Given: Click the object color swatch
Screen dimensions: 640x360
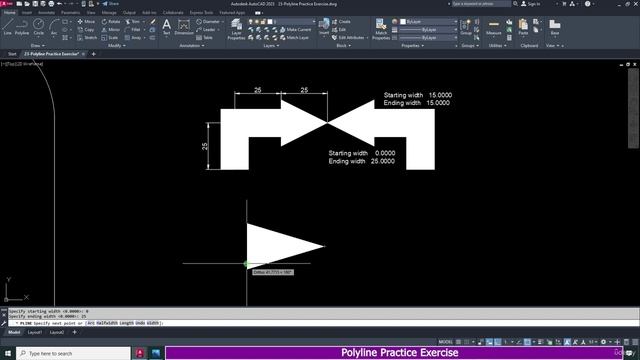Looking at the screenshot, I should [403, 21].
